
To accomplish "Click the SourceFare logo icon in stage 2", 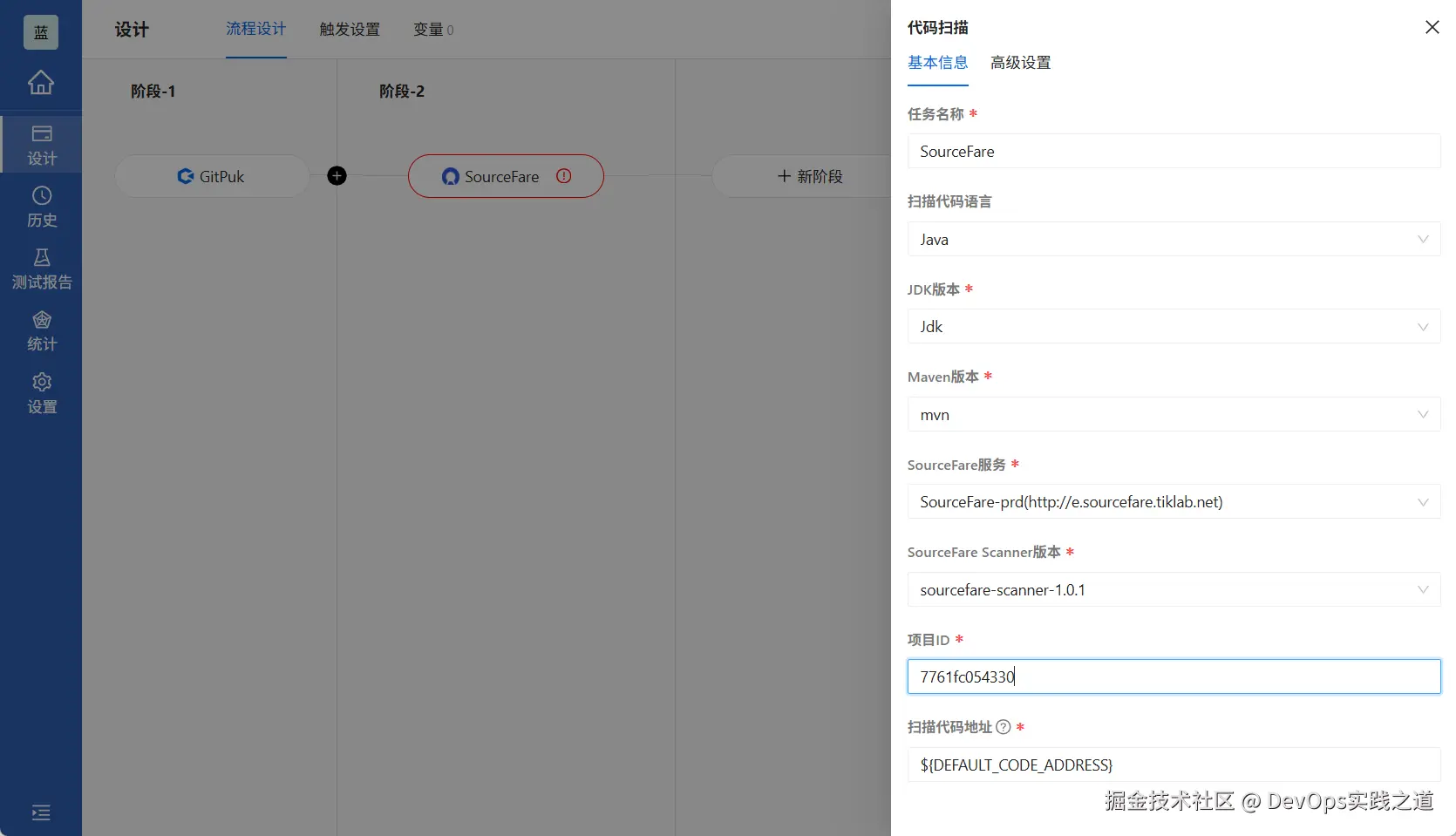I will [450, 177].
